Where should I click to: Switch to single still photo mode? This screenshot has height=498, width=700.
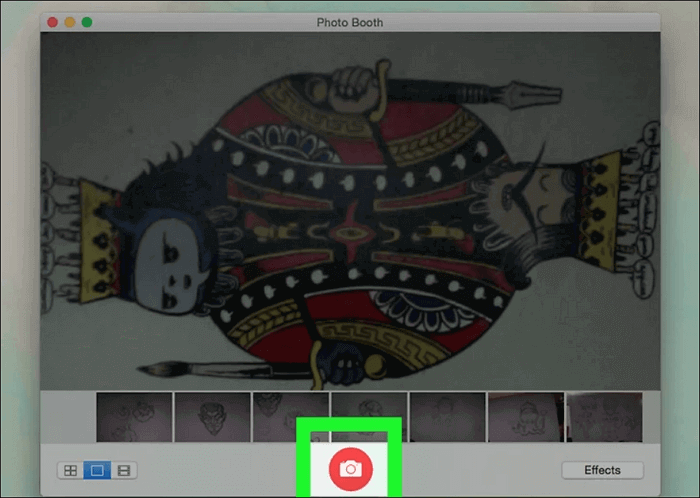point(97,470)
